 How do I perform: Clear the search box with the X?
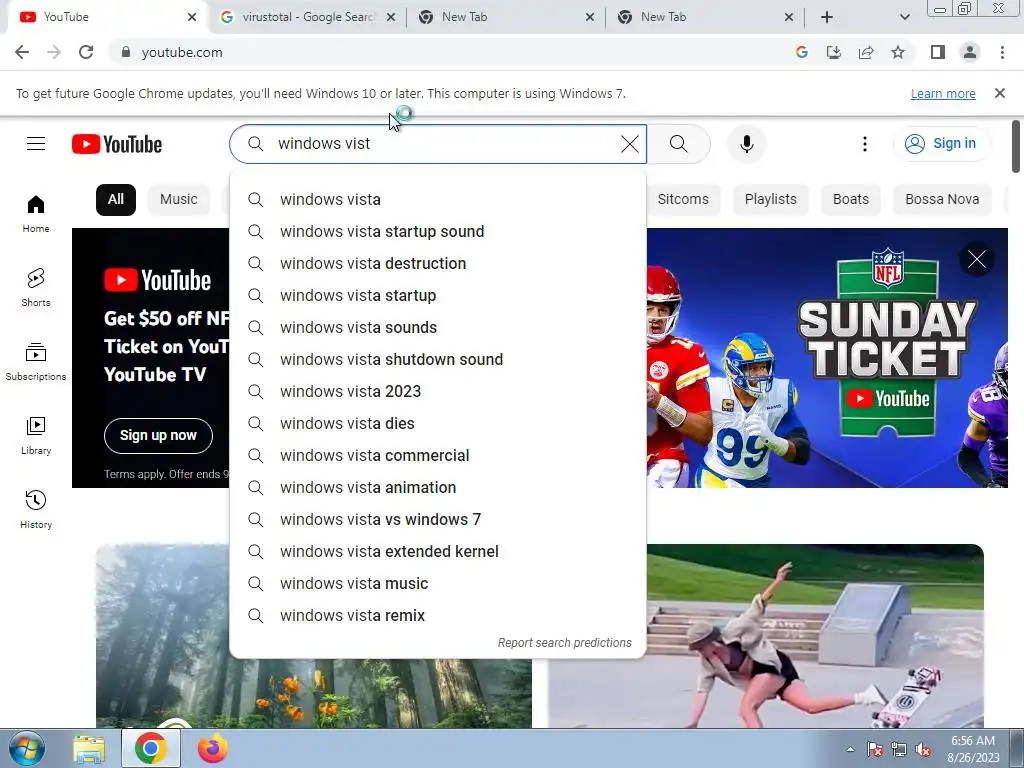click(x=630, y=144)
